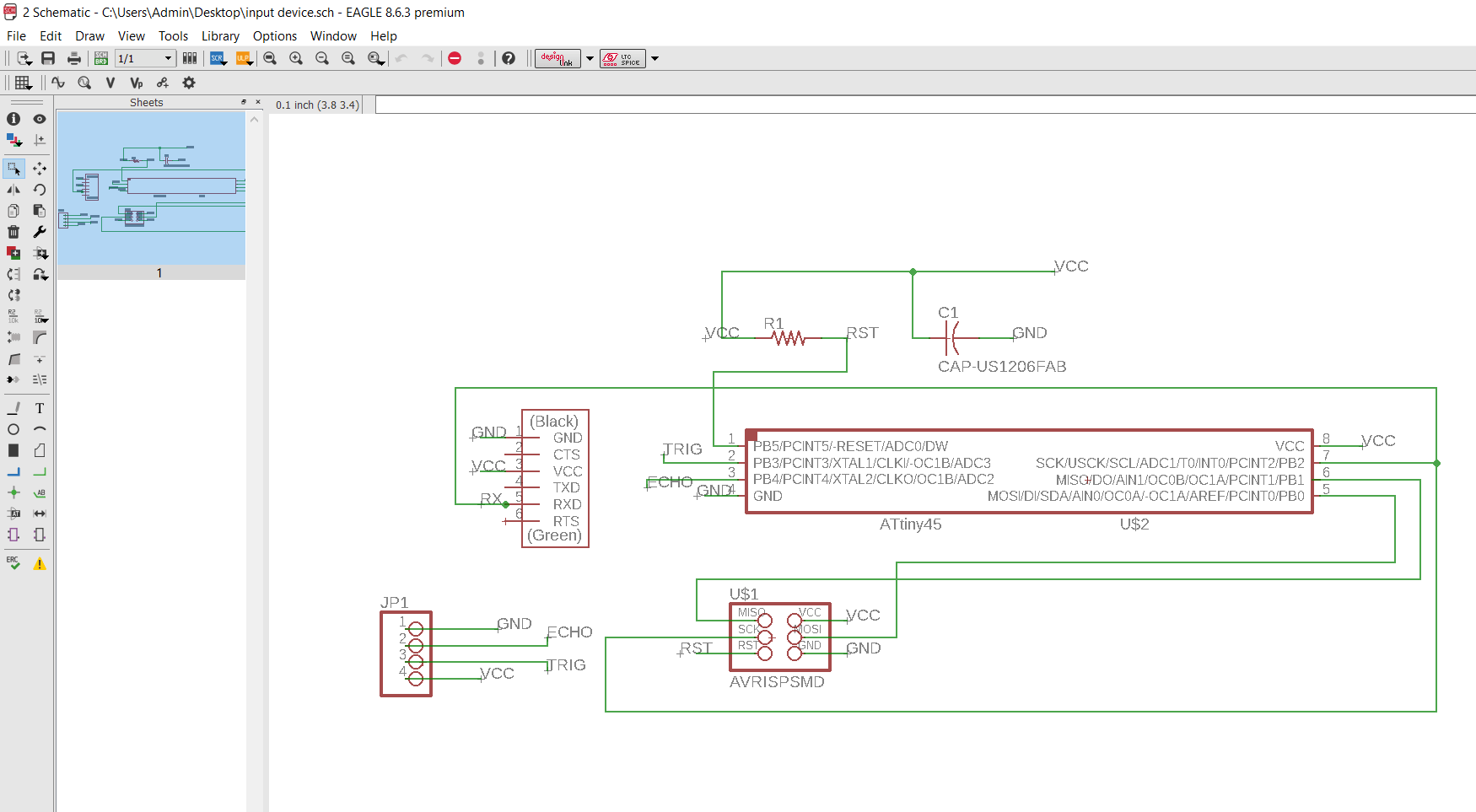Click the design link button
The width and height of the screenshot is (1476, 812).
(x=558, y=58)
